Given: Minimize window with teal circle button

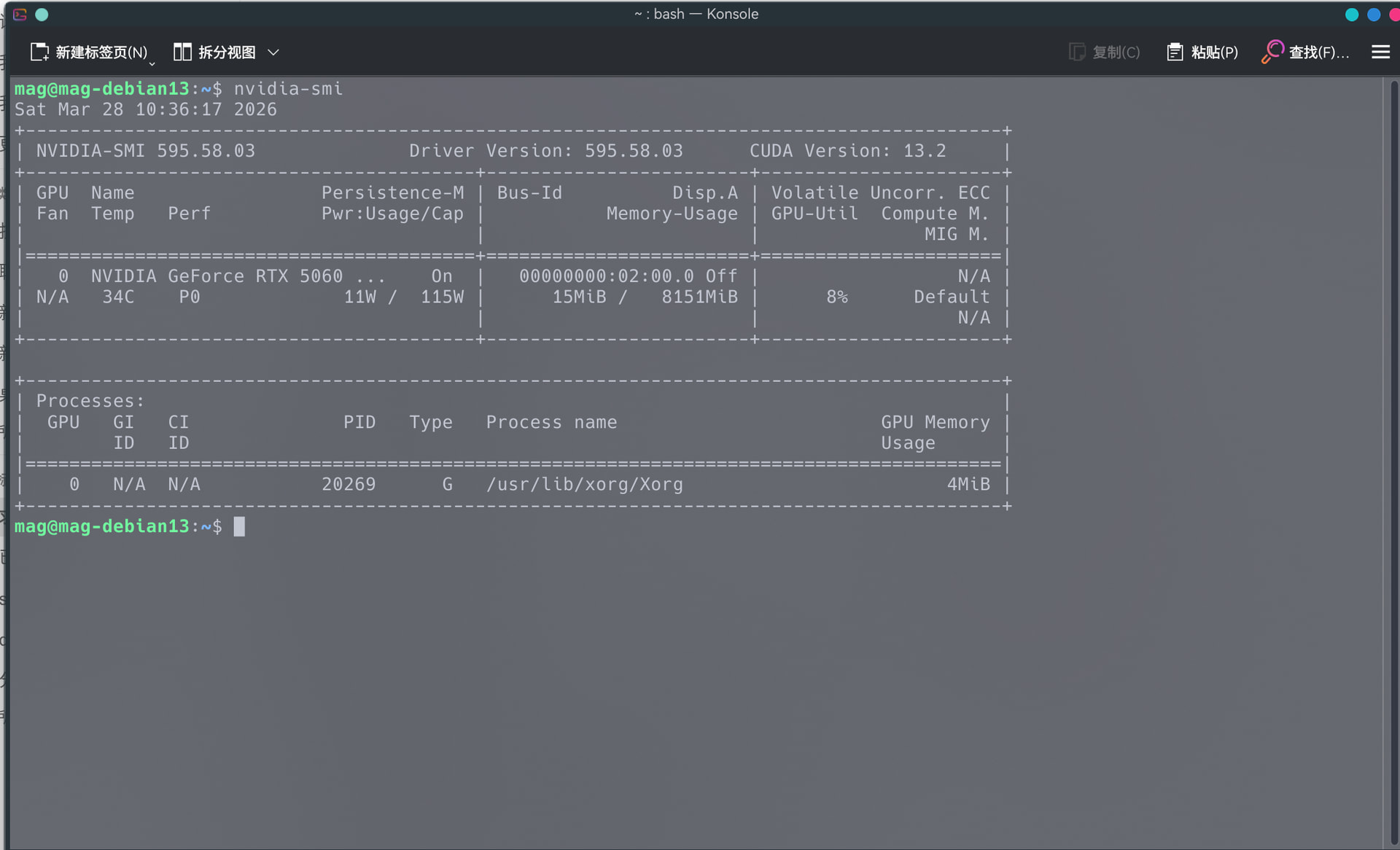Looking at the screenshot, I should tap(1351, 15).
